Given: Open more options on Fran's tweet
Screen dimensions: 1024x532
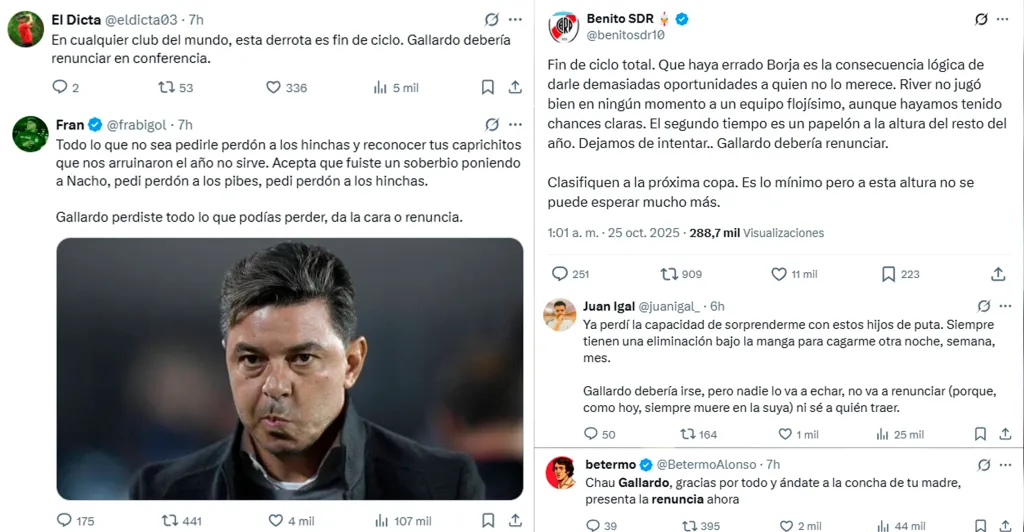Looking at the screenshot, I should pyautogui.click(x=515, y=125).
